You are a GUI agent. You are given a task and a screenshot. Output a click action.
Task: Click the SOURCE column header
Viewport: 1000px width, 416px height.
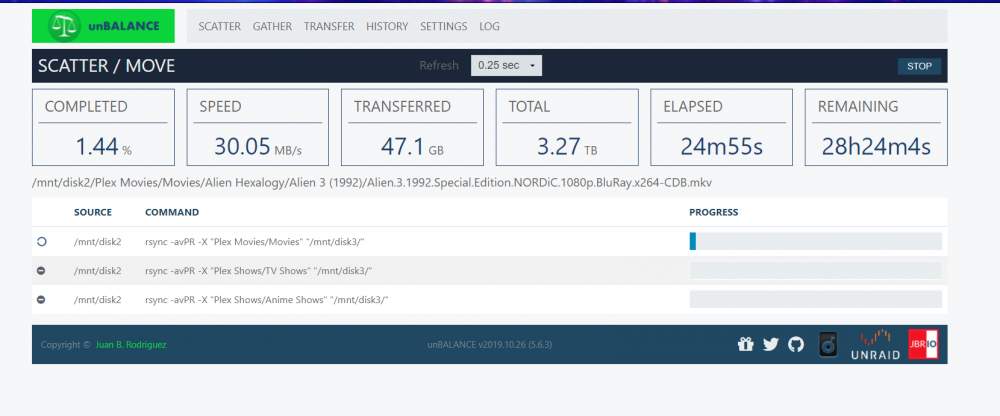pos(92,212)
